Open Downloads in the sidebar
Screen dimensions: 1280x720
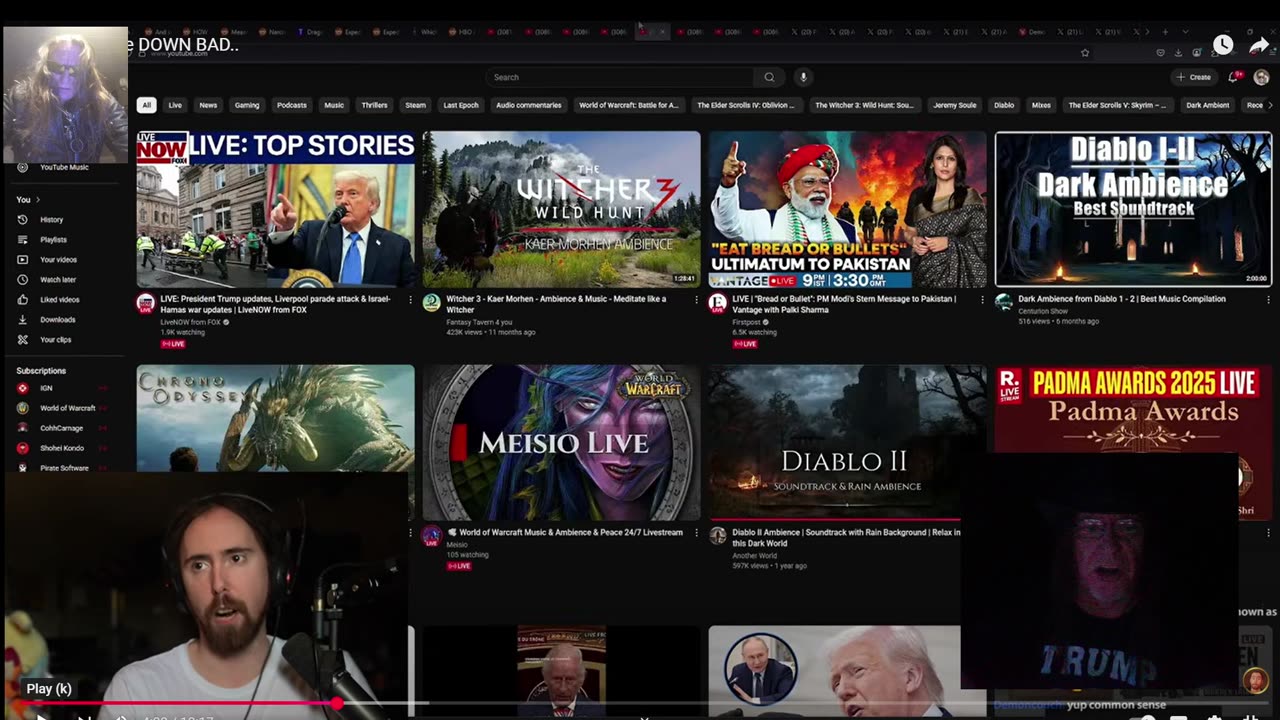tap(57, 320)
